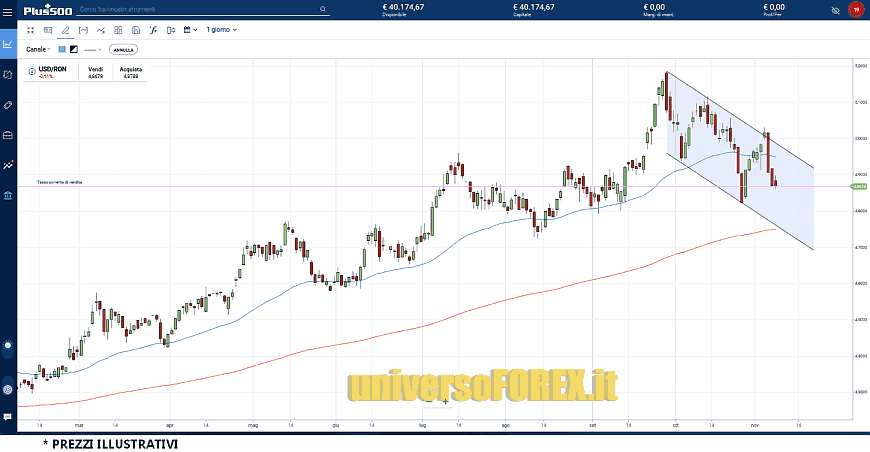Click the pencil drawing tools icon
Image resolution: width=870 pixels, height=452 pixels.
(x=65, y=30)
